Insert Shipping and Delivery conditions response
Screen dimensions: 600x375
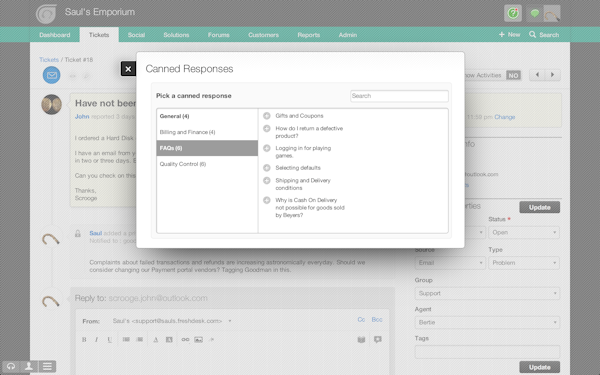pyautogui.click(x=267, y=180)
